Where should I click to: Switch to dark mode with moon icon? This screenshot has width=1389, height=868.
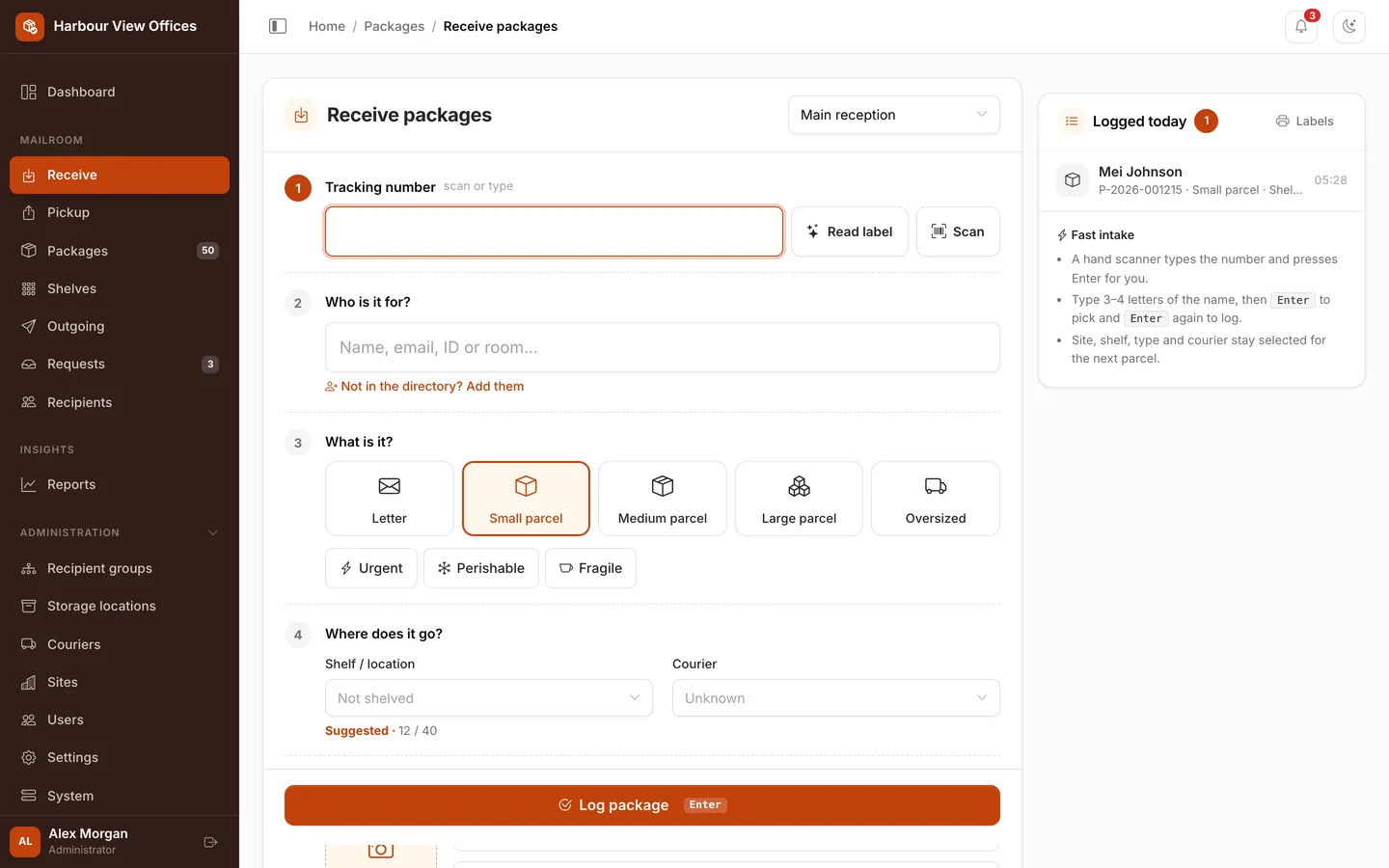coord(1349,26)
